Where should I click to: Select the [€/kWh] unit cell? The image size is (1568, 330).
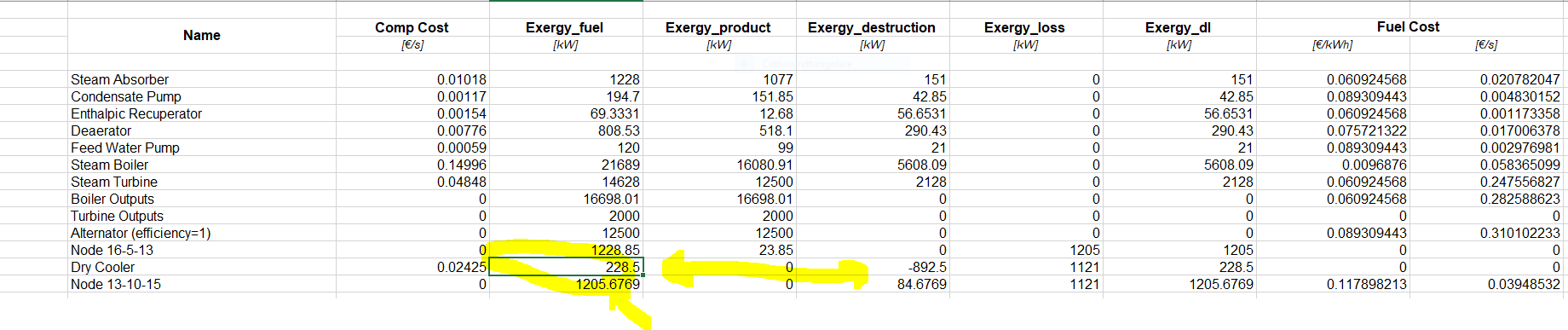[1332, 44]
